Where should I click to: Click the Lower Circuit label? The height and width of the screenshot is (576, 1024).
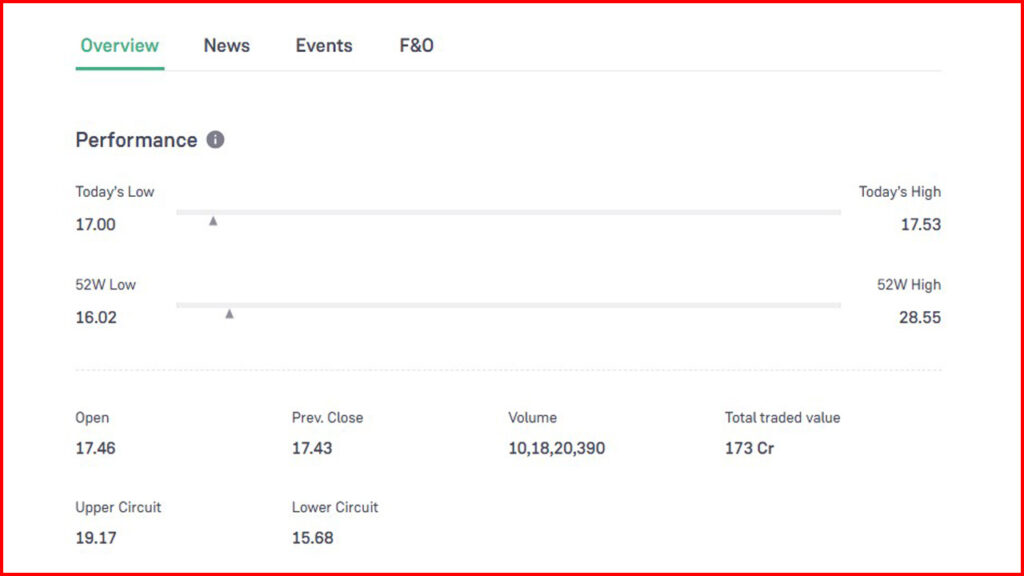335,507
